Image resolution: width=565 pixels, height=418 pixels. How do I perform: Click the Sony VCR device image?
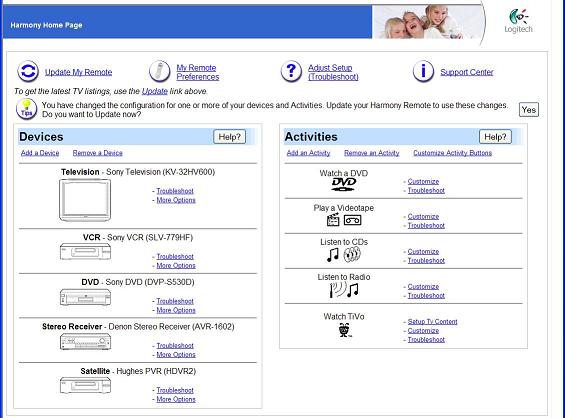tap(85, 252)
